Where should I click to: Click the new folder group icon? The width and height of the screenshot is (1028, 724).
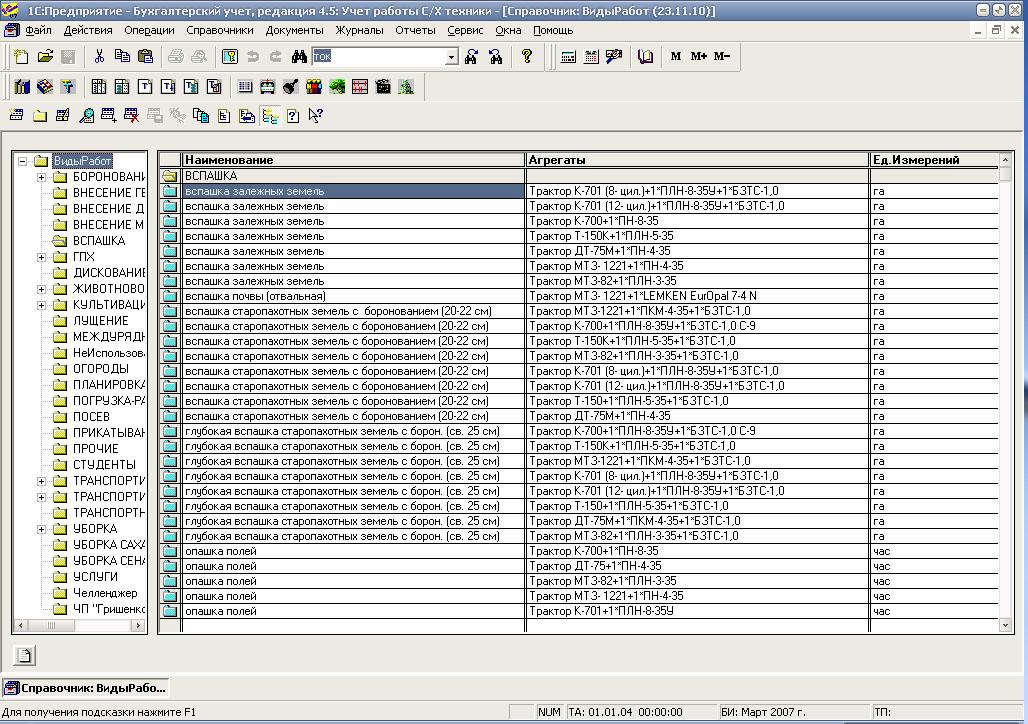(x=40, y=116)
